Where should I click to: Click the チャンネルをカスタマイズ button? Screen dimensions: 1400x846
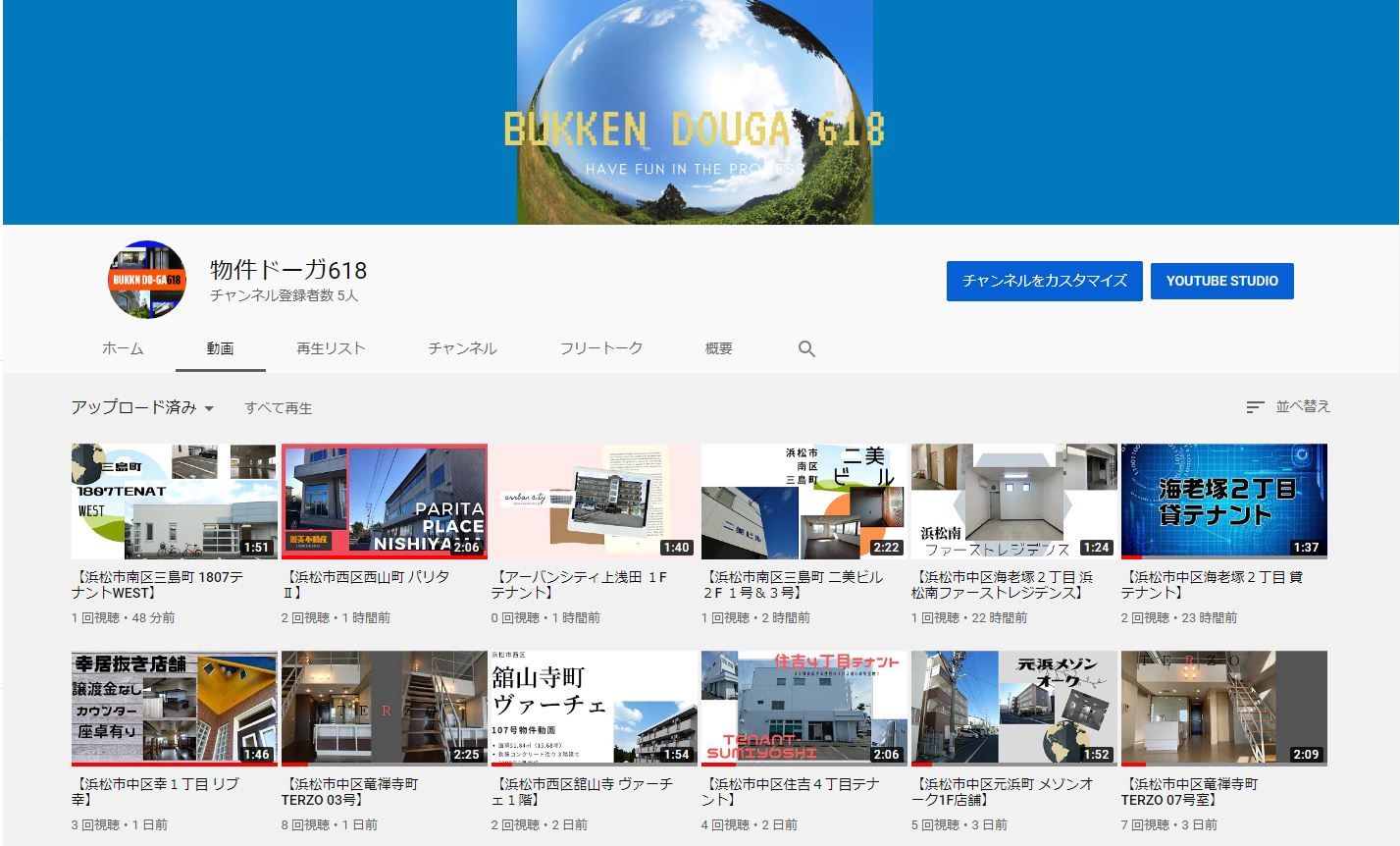[x=1045, y=281]
